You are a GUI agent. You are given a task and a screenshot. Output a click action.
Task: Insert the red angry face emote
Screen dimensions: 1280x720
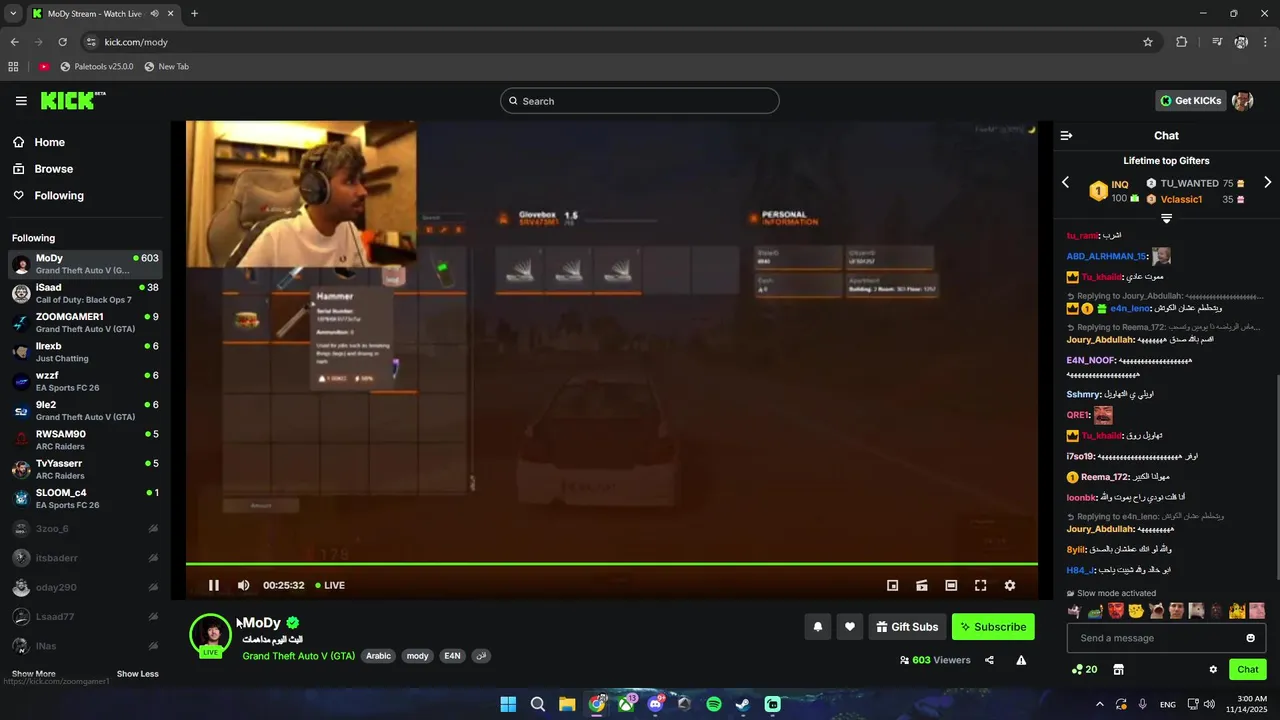click(1115, 610)
